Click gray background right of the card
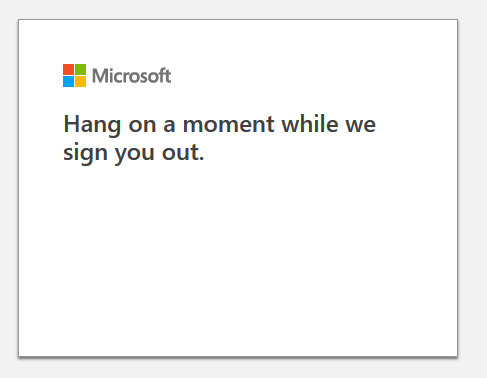Viewport: 487px width, 378px height. [x=473, y=189]
